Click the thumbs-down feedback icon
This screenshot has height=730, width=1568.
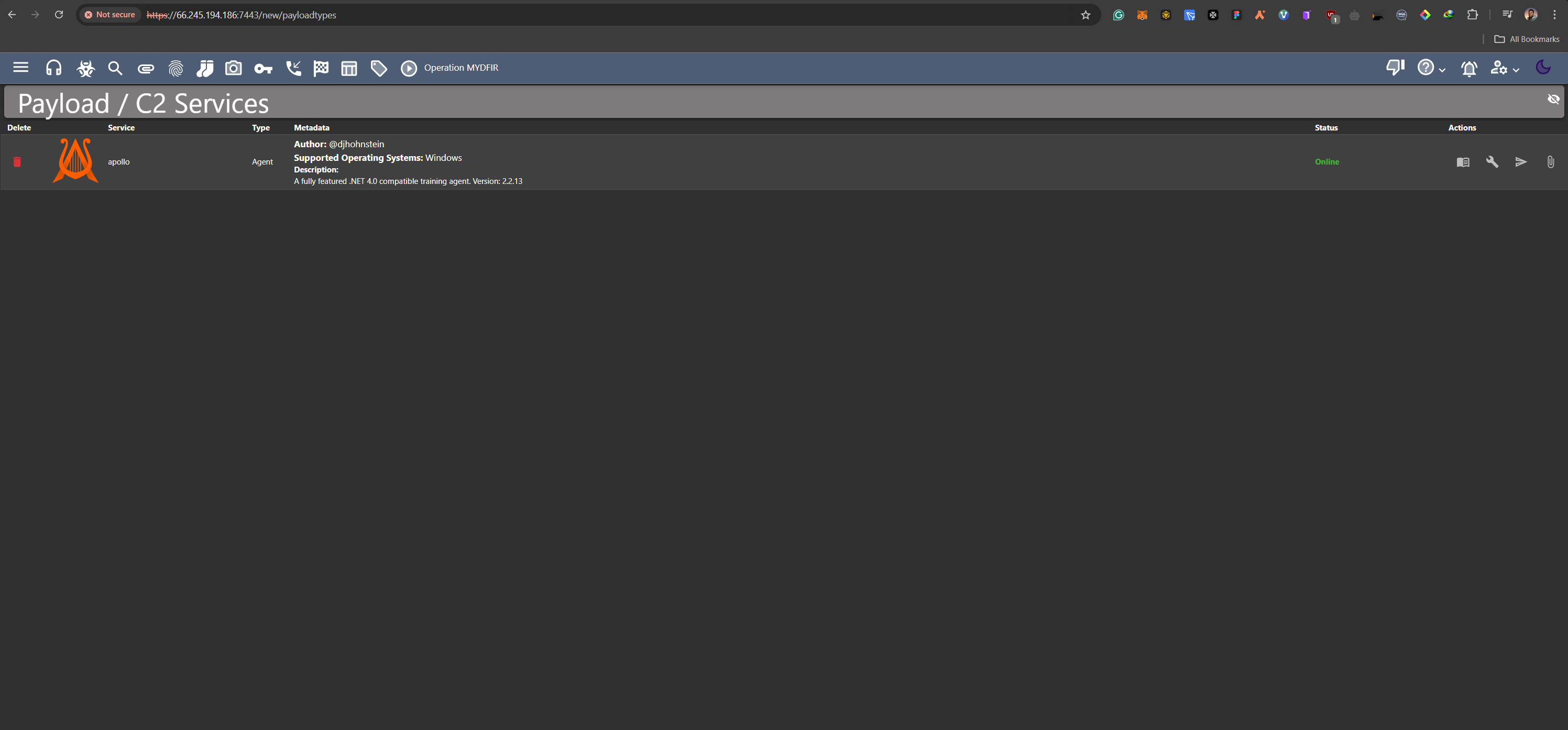[1395, 68]
